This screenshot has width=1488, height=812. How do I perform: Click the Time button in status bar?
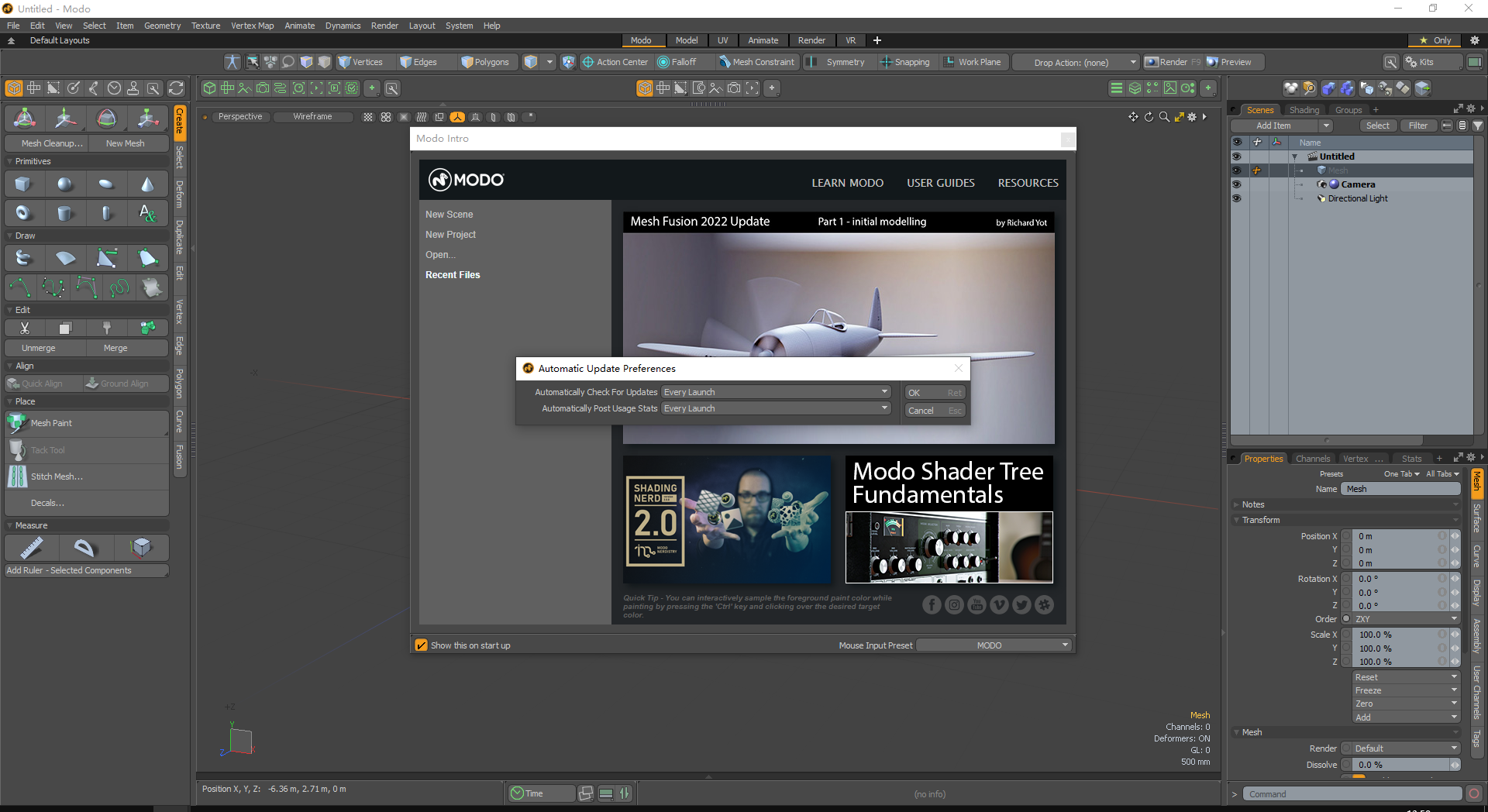point(541,793)
